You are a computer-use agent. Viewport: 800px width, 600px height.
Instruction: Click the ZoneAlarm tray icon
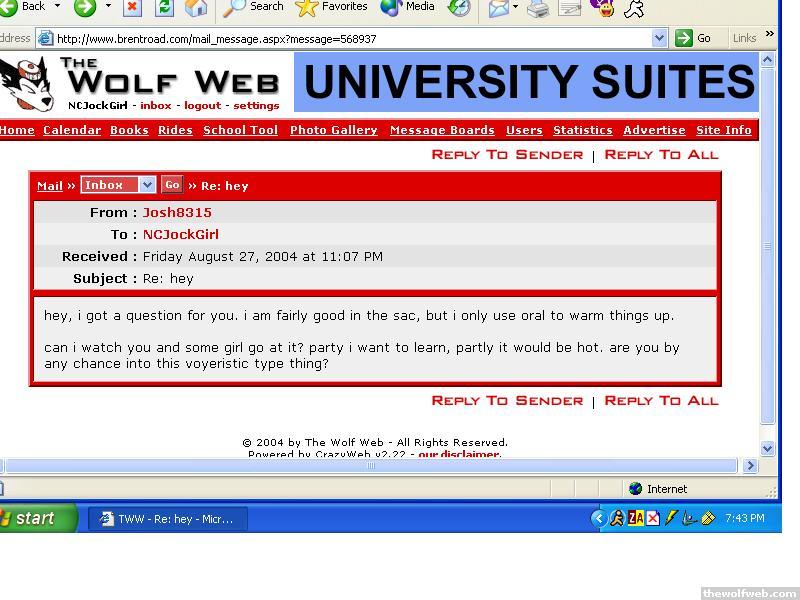(635, 518)
